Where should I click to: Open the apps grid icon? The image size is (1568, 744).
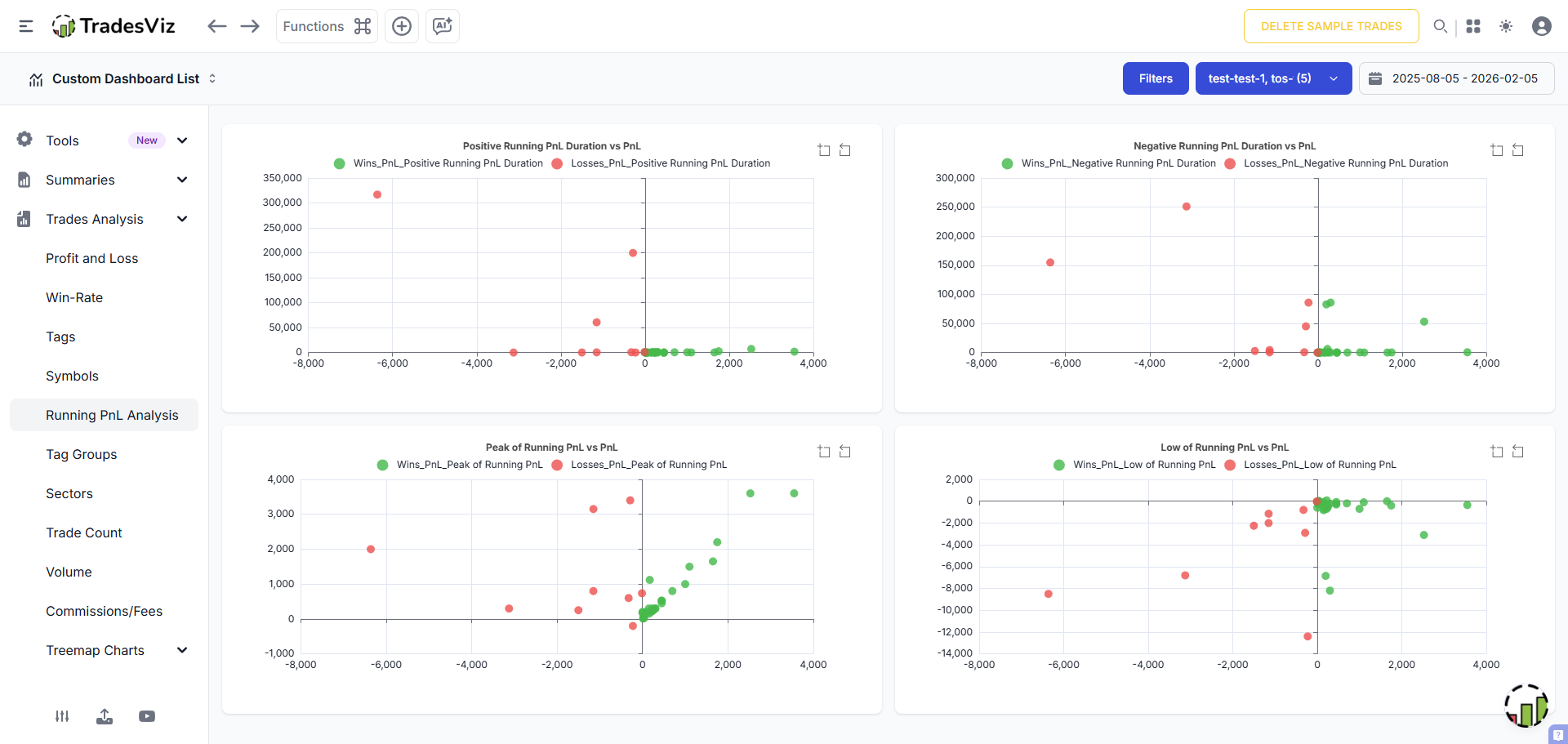click(x=1473, y=26)
